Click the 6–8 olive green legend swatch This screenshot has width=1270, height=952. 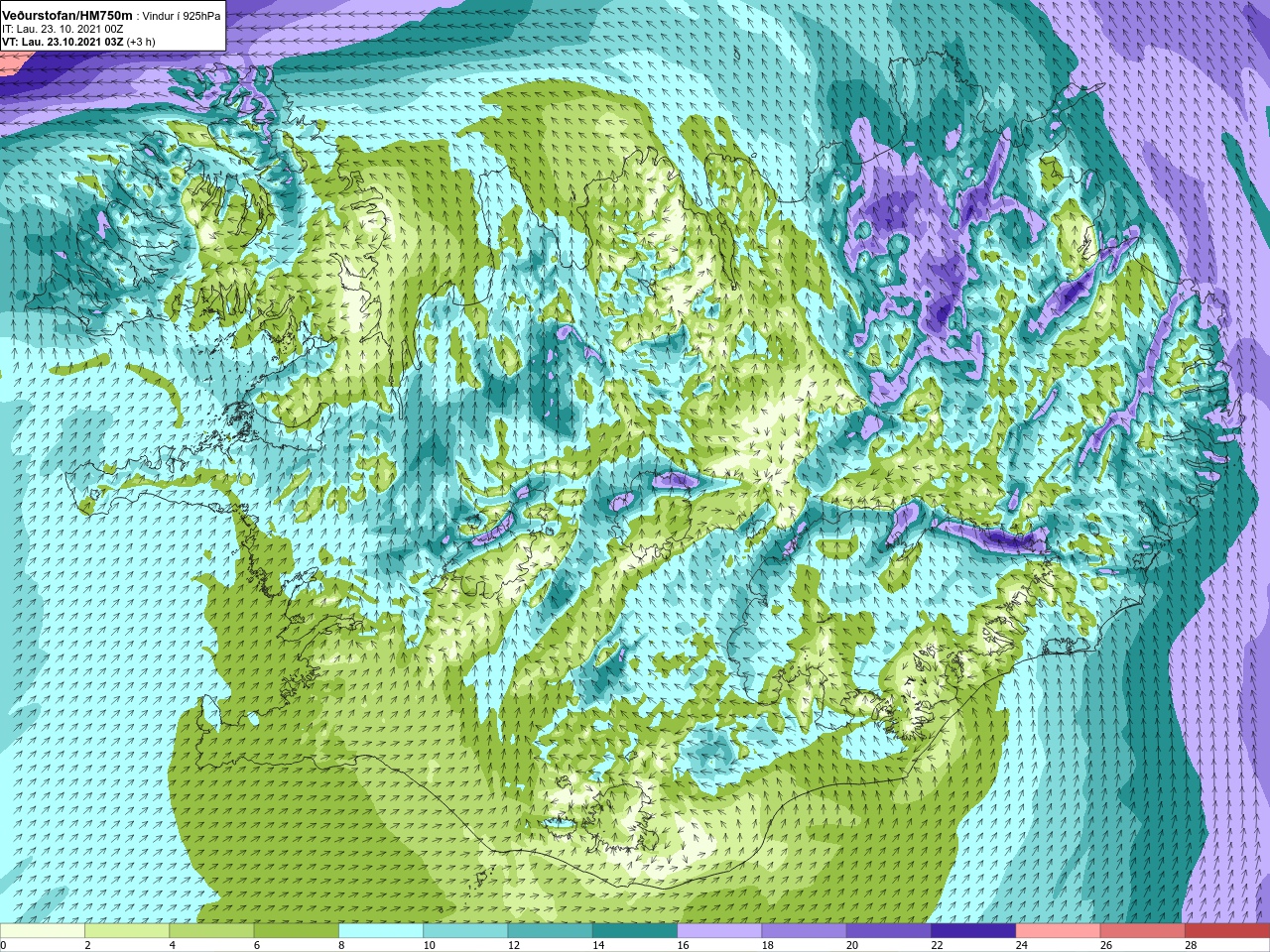(x=297, y=931)
